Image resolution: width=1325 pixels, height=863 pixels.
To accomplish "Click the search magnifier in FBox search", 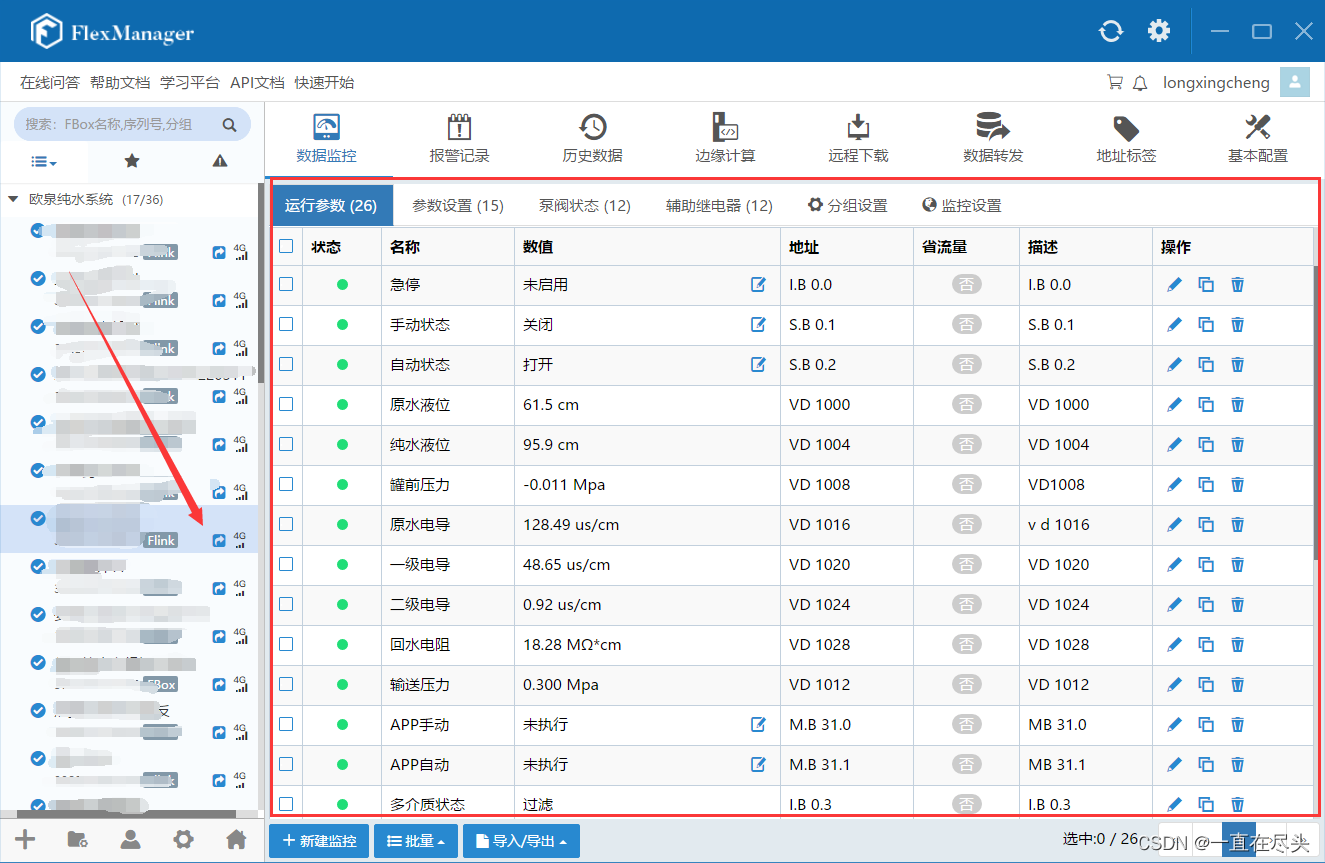I will pyautogui.click(x=229, y=125).
